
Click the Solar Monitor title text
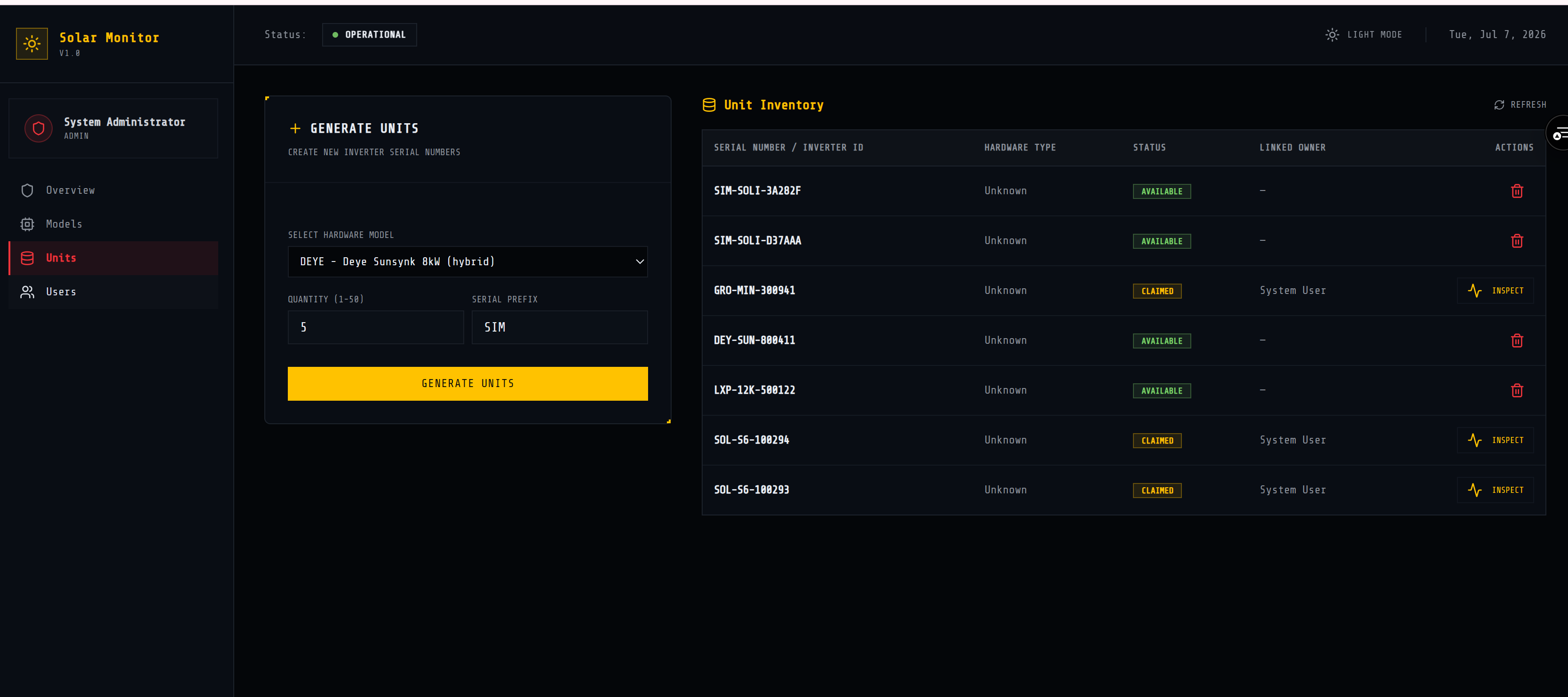click(x=109, y=38)
